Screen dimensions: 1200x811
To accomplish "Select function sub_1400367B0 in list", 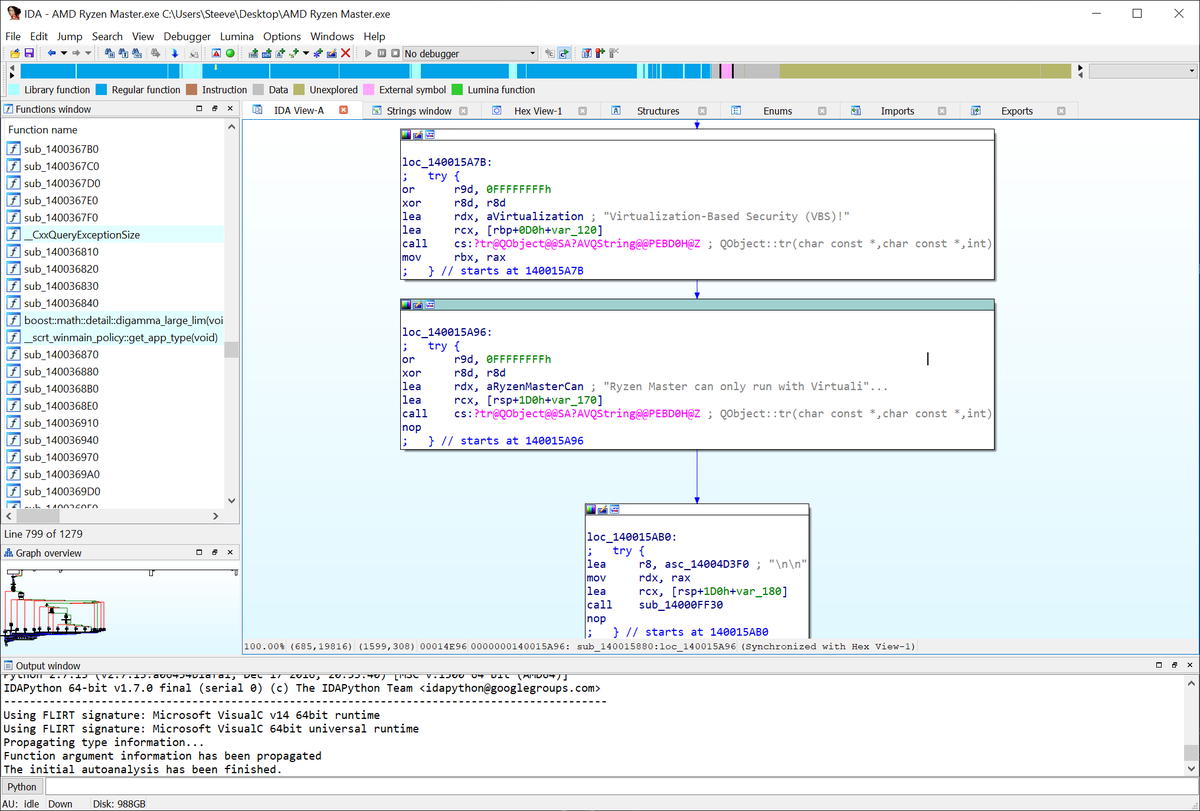I will [113, 149].
